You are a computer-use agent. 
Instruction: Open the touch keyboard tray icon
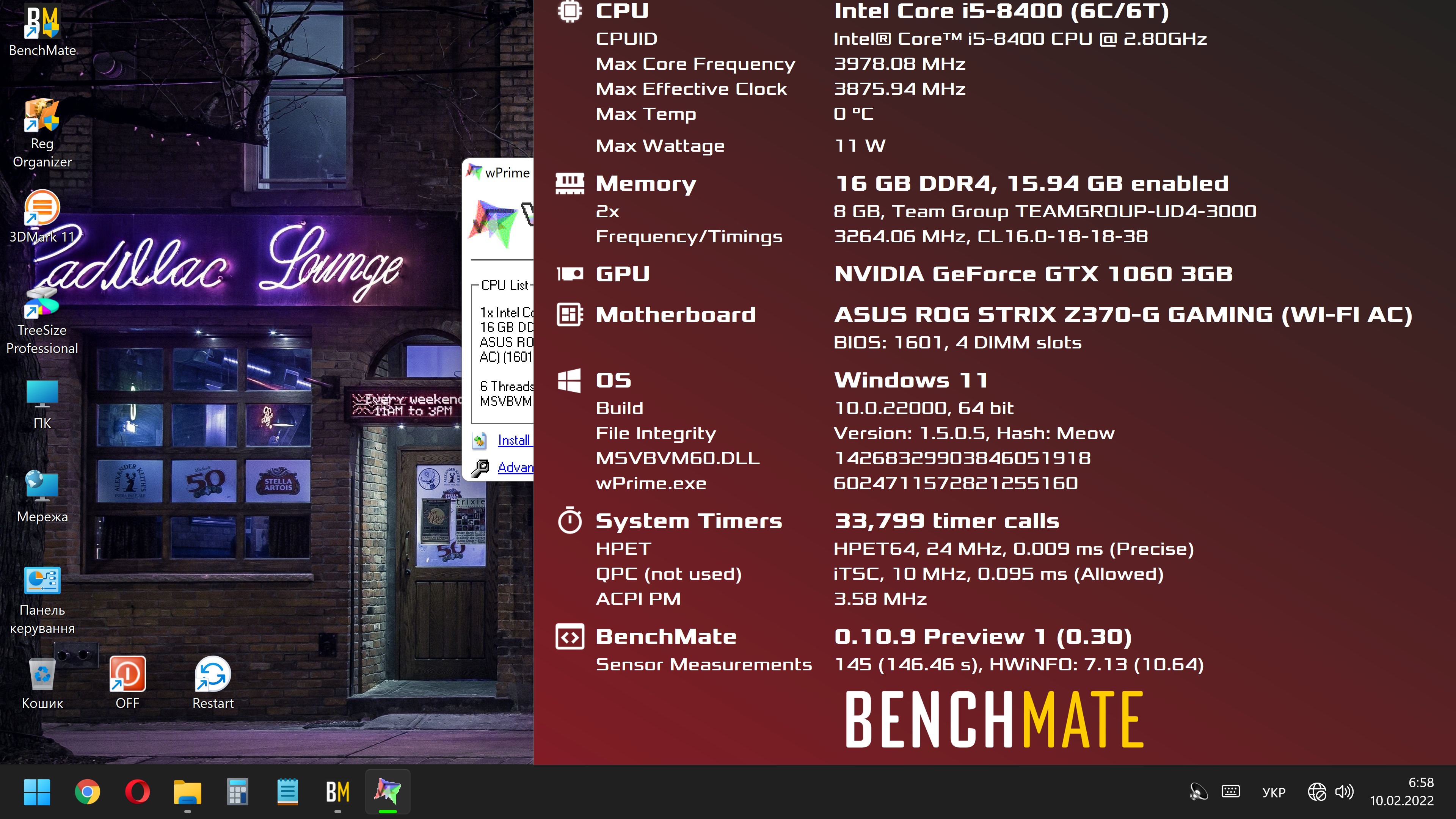(1230, 792)
